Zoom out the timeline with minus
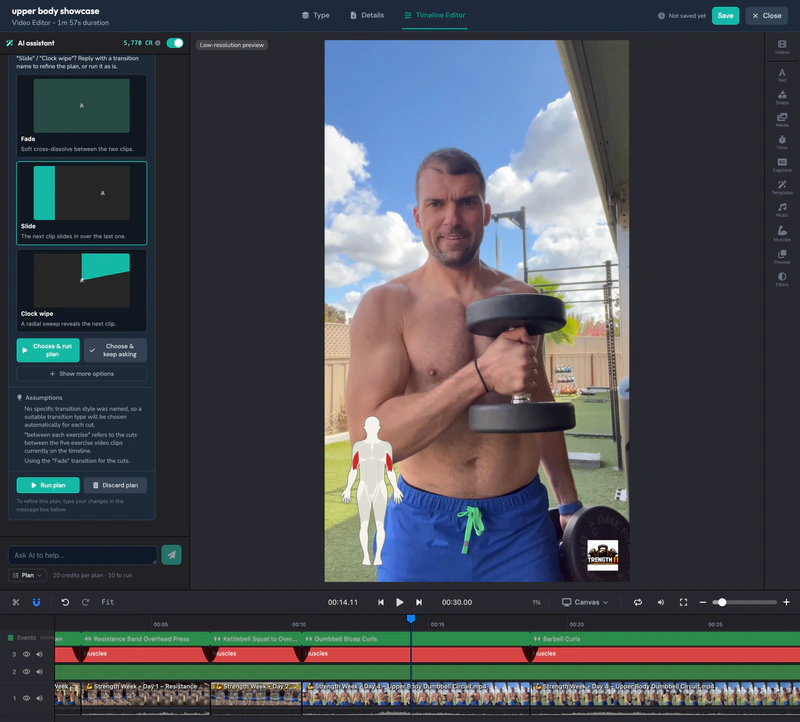Screen dimensions: 800x722 [x=703, y=602]
